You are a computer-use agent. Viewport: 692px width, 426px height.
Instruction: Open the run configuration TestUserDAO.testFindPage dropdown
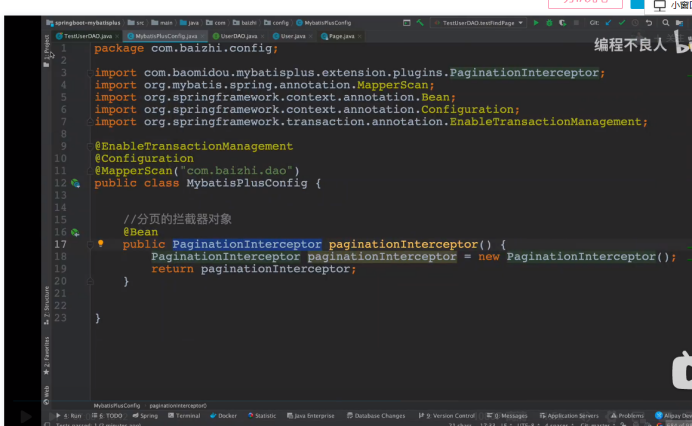(479, 23)
